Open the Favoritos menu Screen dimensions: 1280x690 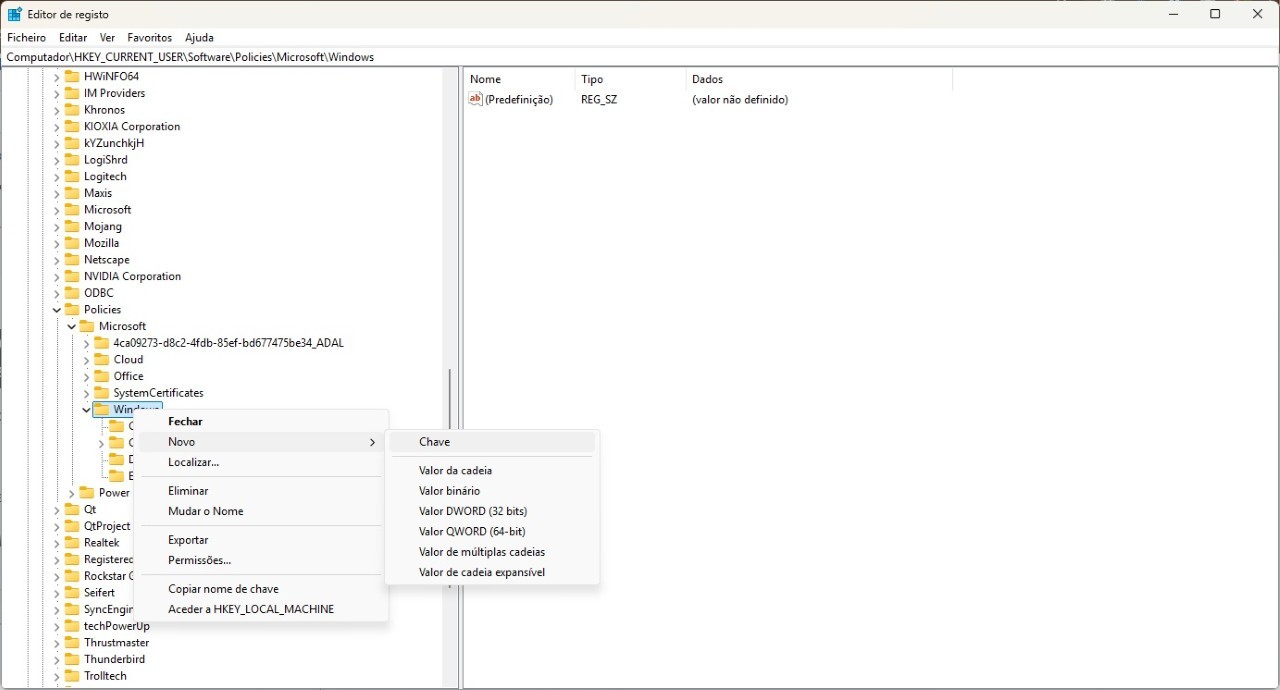pos(149,37)
